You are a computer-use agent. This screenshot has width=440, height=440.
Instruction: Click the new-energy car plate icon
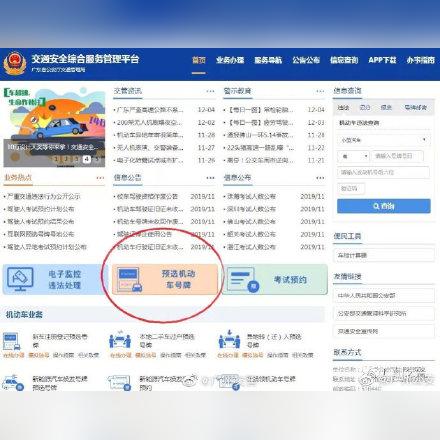point(13,383)
